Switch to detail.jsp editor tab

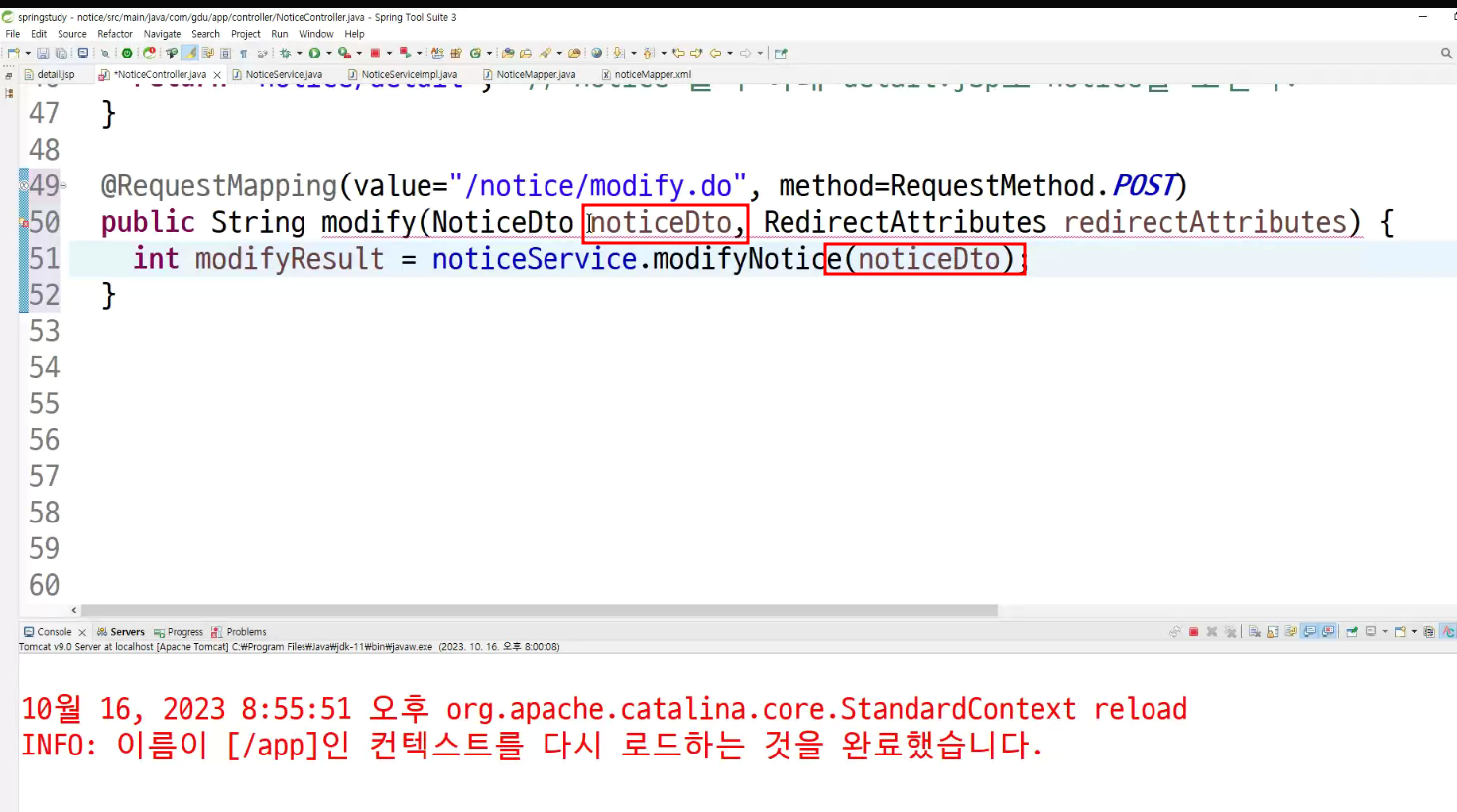coord(56,74)
